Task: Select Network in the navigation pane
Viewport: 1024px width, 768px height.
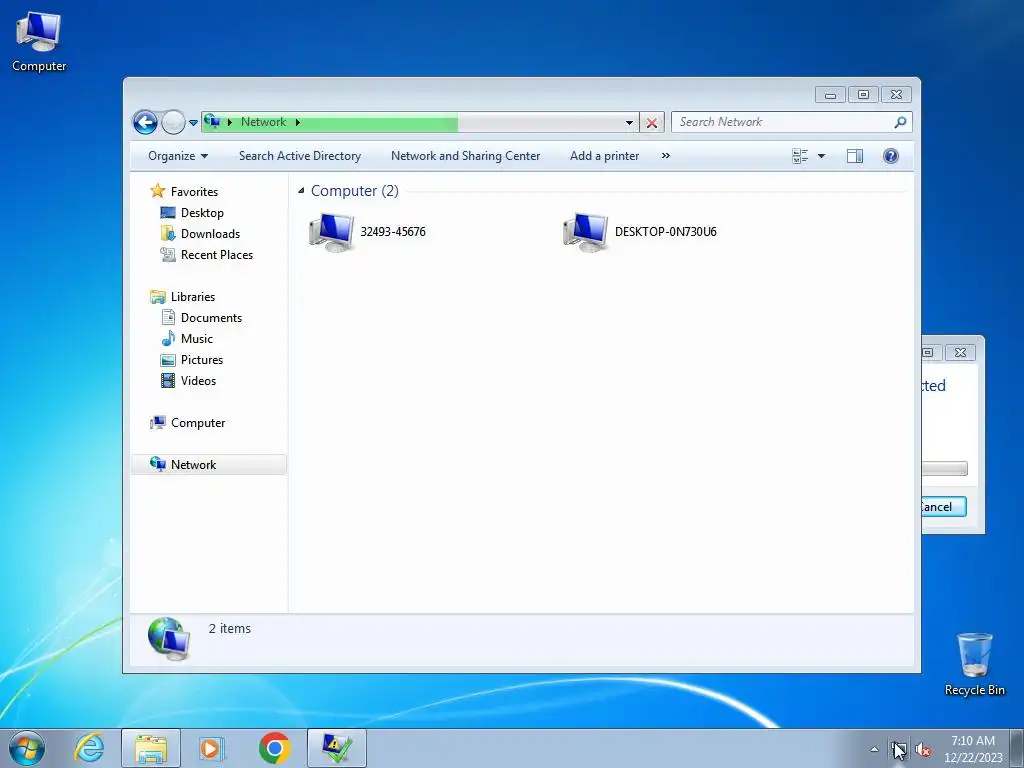Action: point(193,464)
